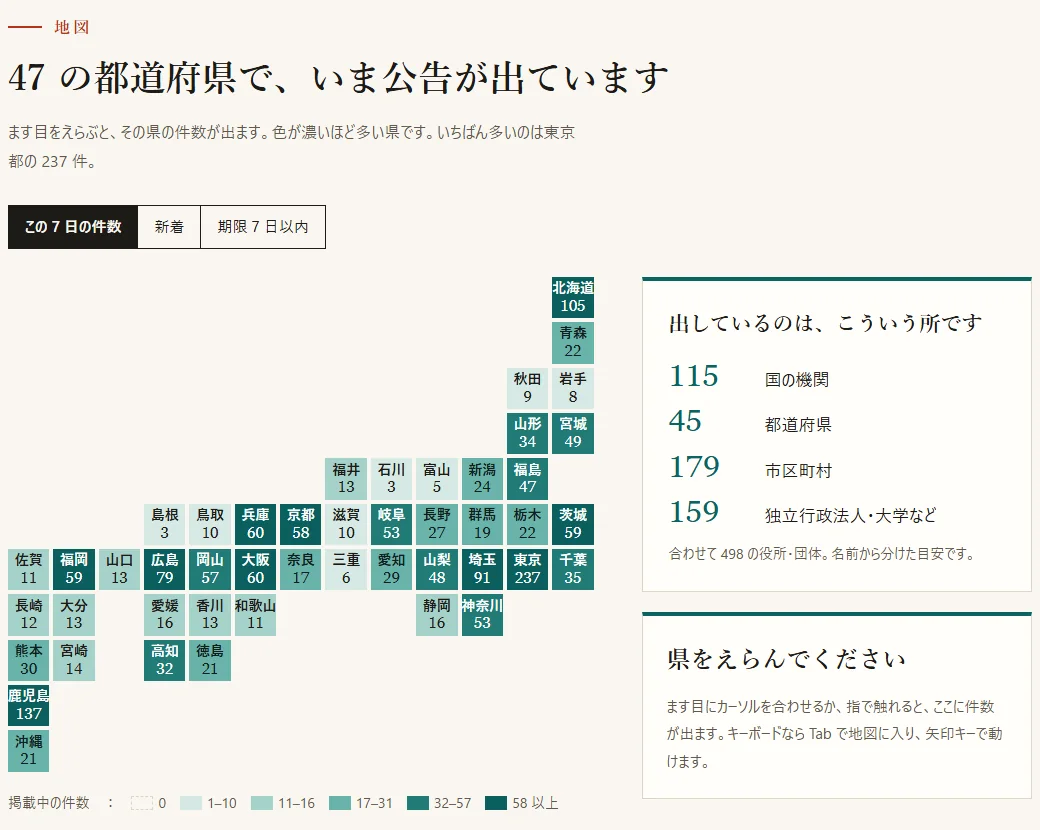The width and height of the screenshot is (1040, 830).
Task: Pick the 千葉 35 tile
Action: pos(573,569)
